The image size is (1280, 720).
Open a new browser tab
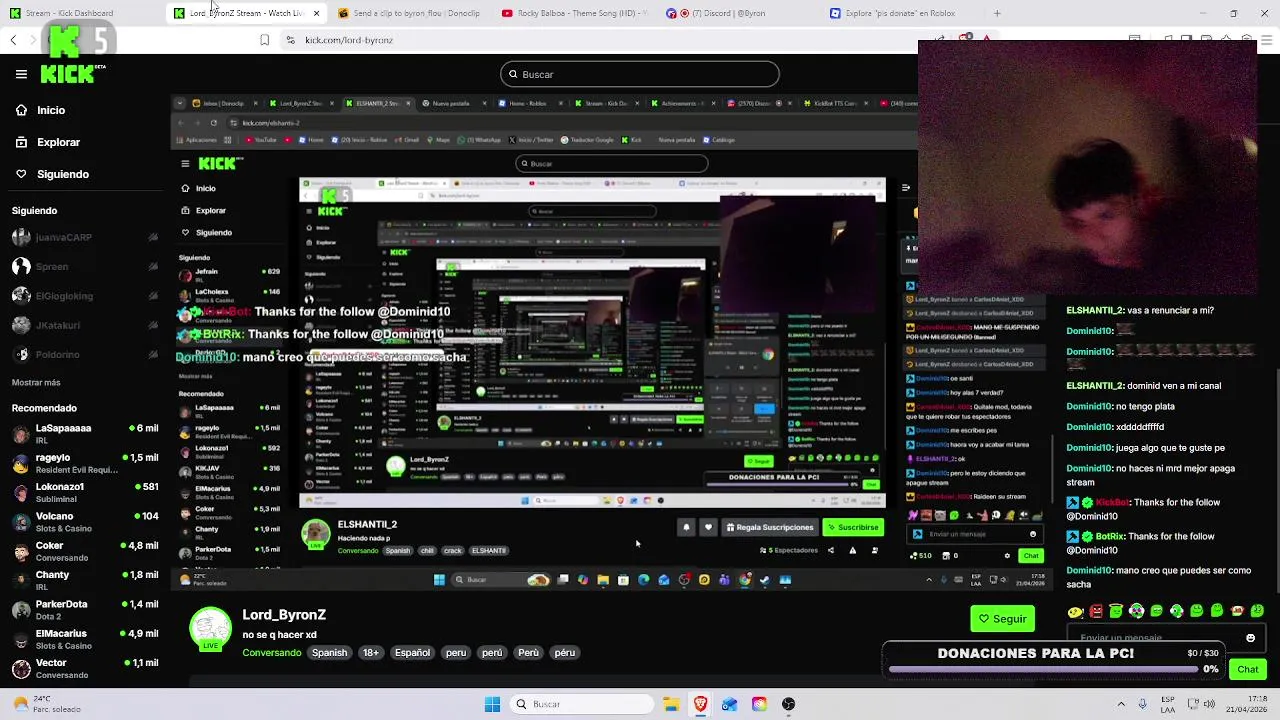[x=997, y=13]
